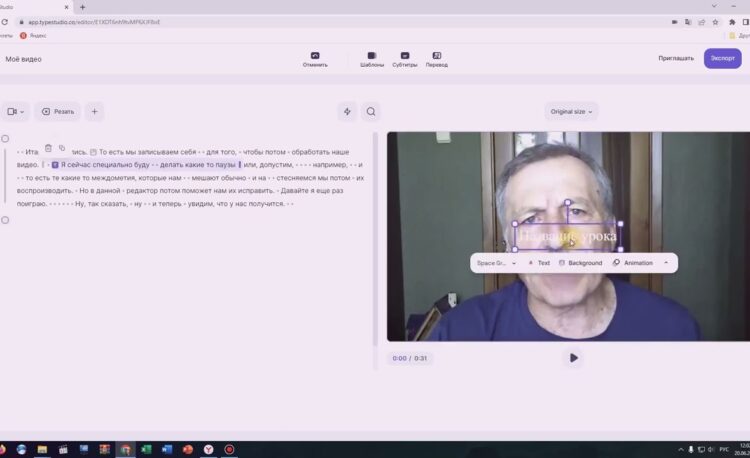Expand the camera recording dropdown
The width and height of the screenshot is (750, 458).
pos(16,112)
